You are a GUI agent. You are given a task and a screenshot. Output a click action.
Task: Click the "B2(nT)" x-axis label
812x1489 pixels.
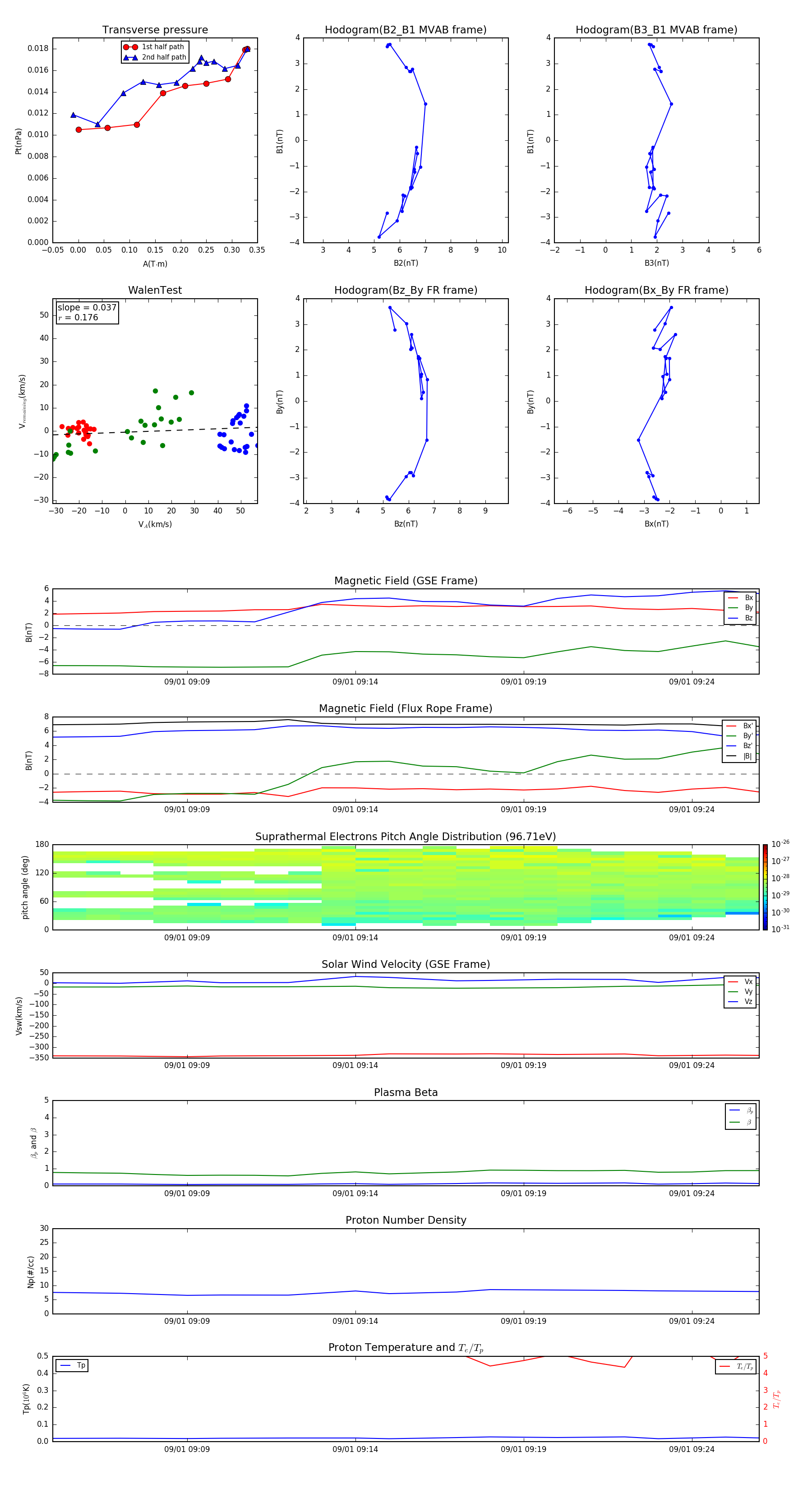point(406,263)
